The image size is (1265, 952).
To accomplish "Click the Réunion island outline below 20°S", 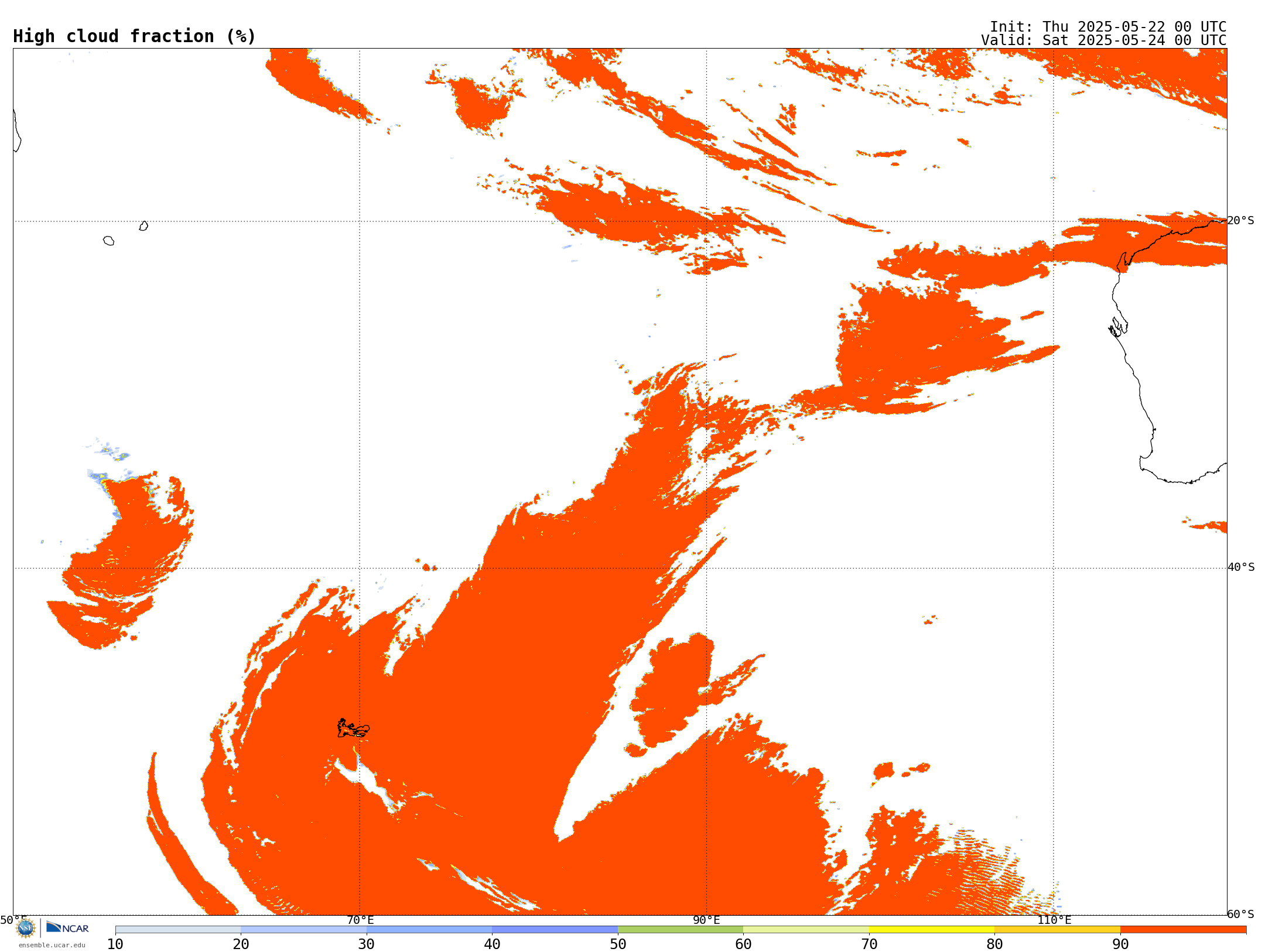I will coord(108,241).
